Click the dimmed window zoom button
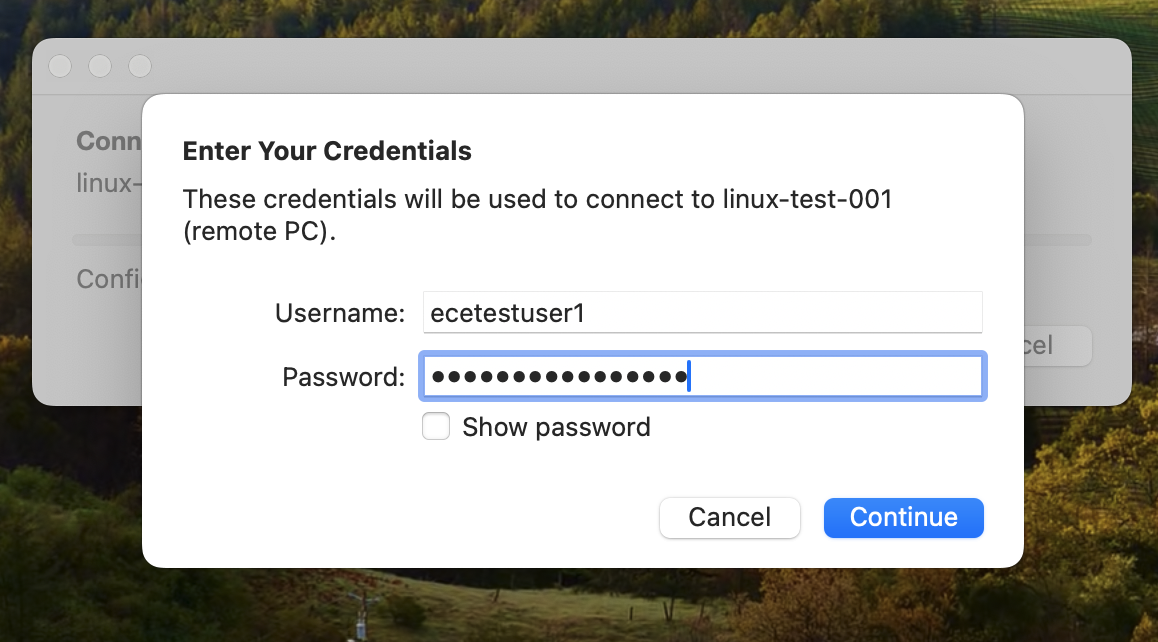This screenshot has height=642, width=1158. pos(140,66)
